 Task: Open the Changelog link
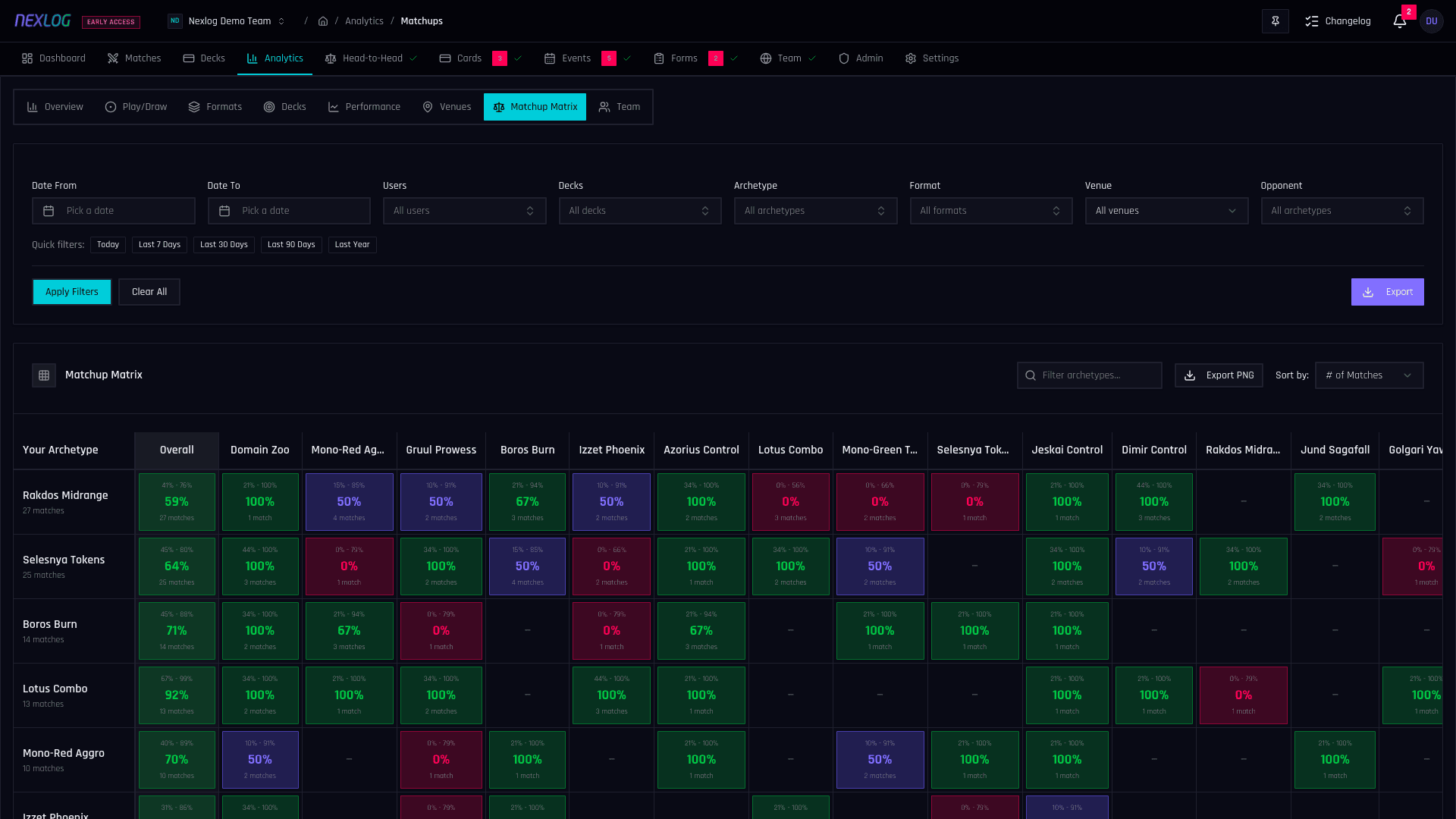coord(1338,21)
